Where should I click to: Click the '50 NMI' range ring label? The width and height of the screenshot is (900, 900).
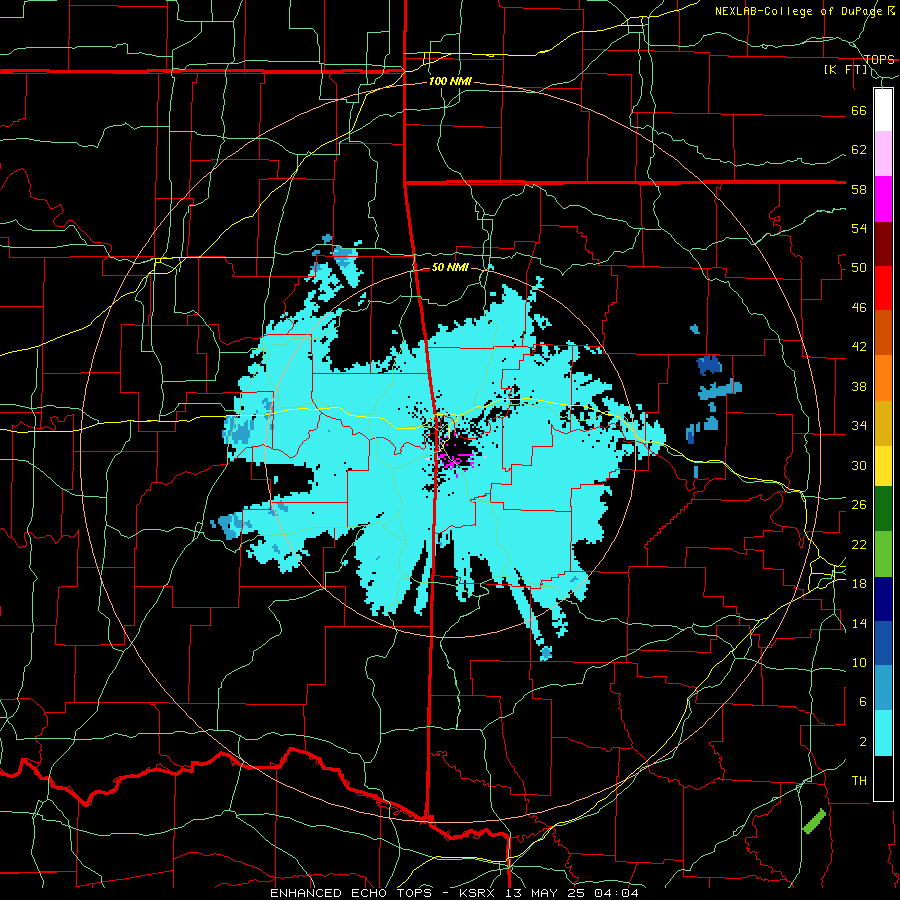point(450,267)
